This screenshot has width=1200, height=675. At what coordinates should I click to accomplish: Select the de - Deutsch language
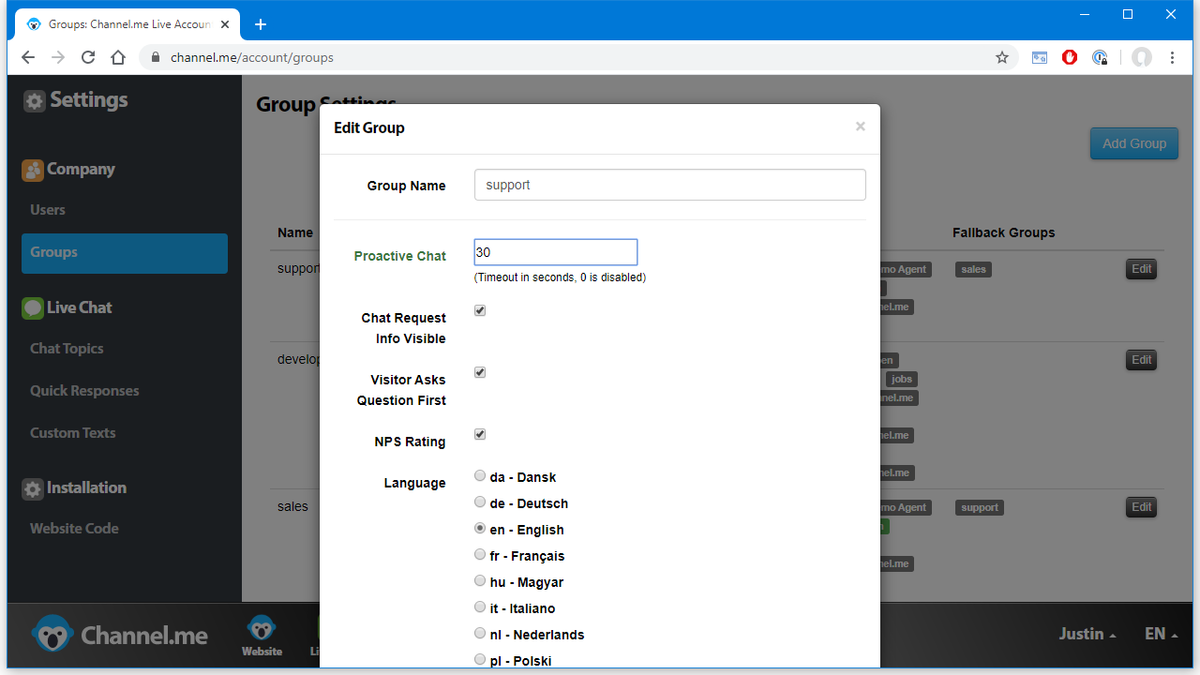(x=480, y=502)
